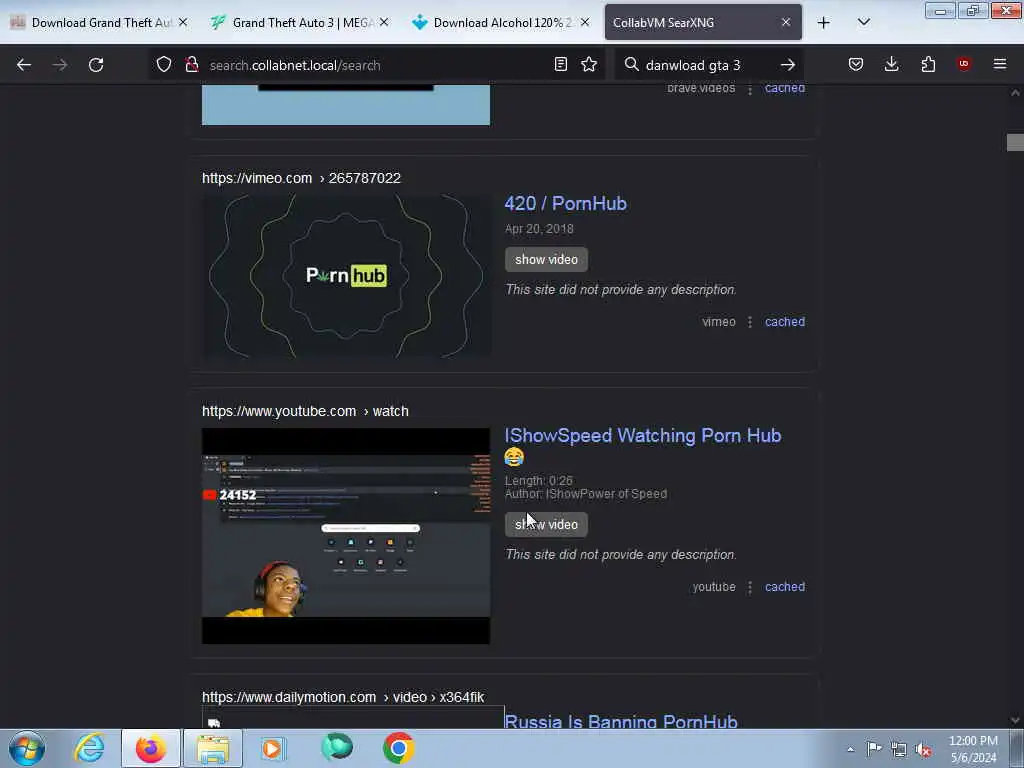Open a new browser tab
The image size is (1024, 768).
[824, 23]
